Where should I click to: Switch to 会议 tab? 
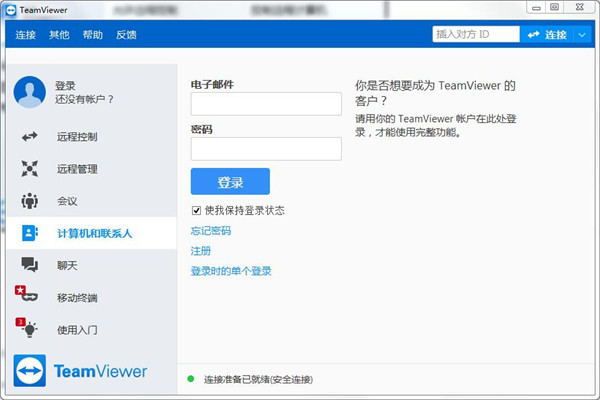pos(92,201)
